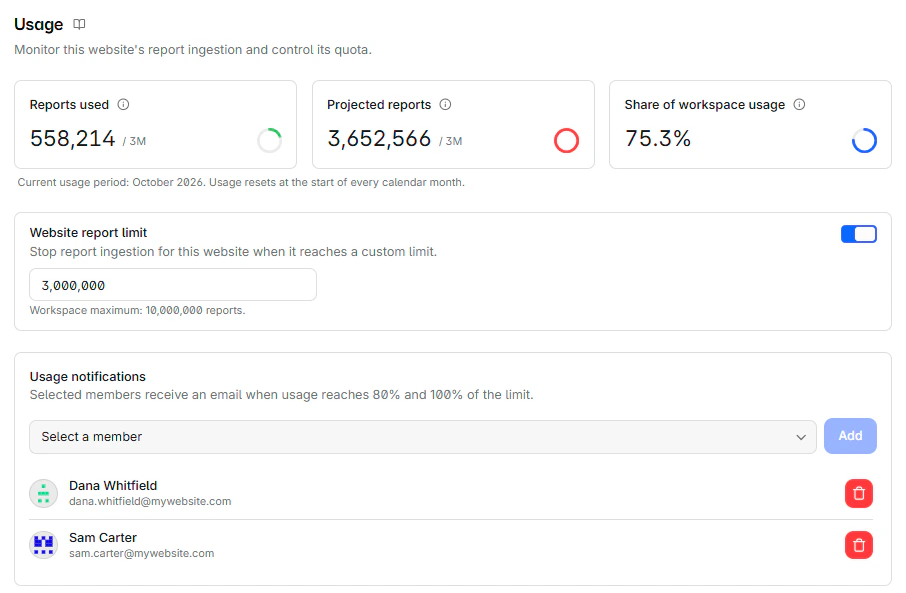Click the Usage notifications heading

[x=88, y=377]
